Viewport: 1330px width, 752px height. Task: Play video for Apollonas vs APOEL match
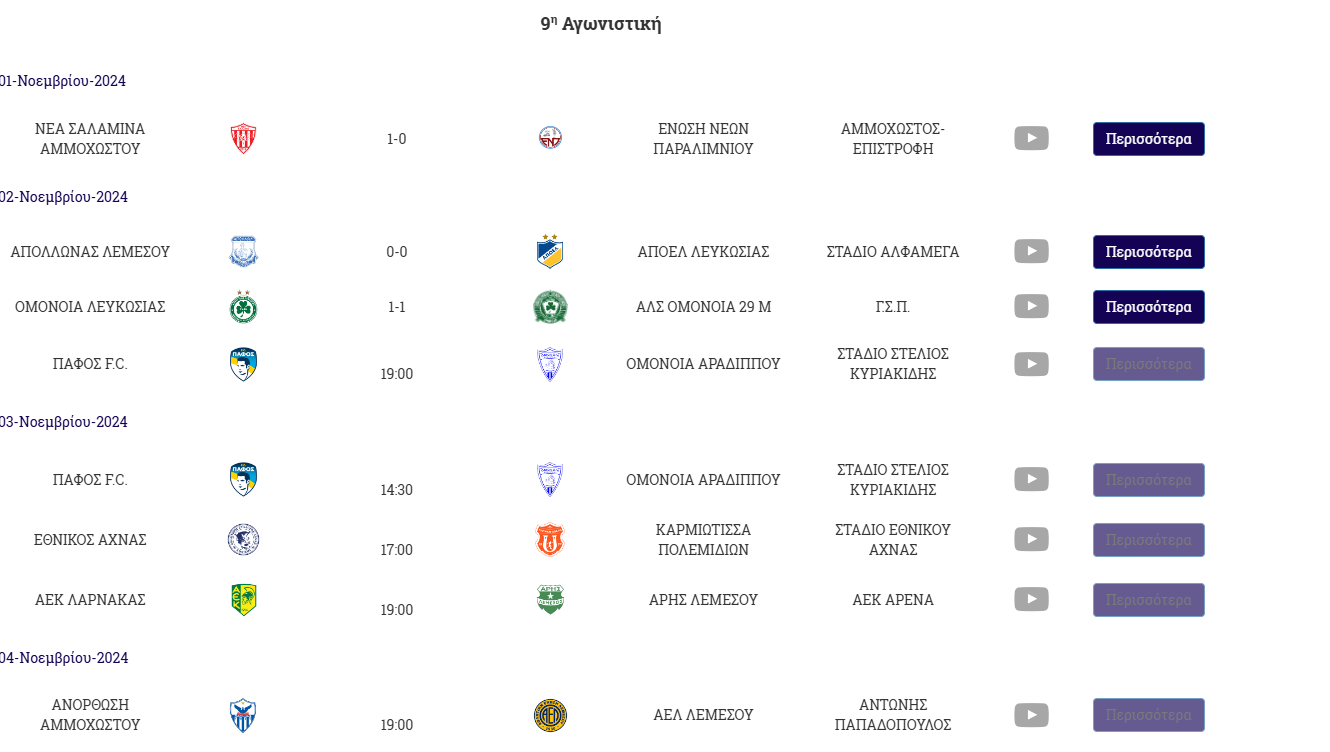[1031, 251]
